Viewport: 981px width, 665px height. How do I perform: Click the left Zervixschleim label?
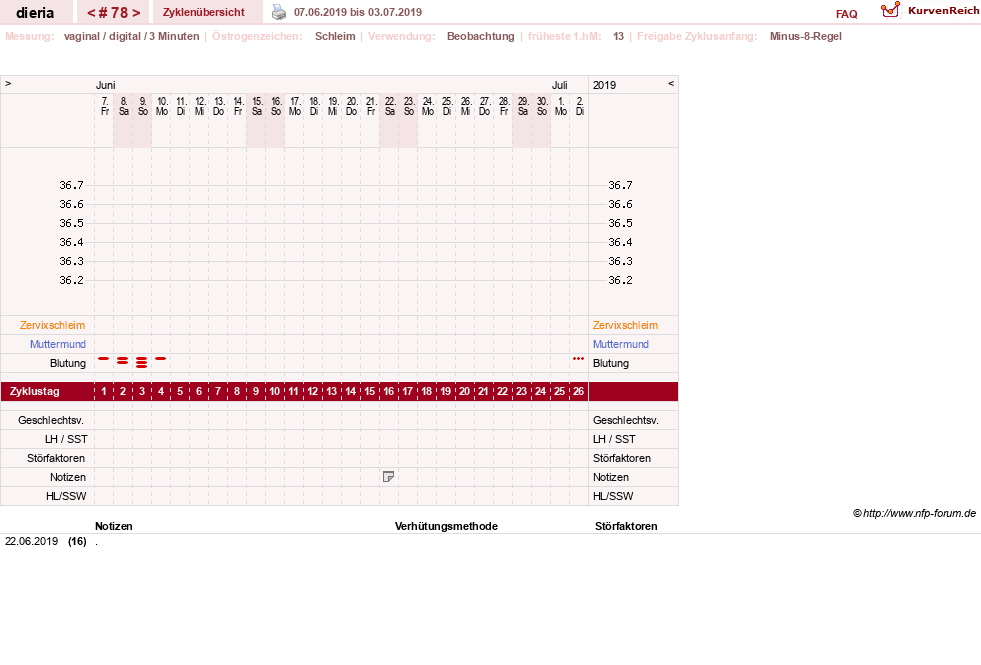point(53,325)
